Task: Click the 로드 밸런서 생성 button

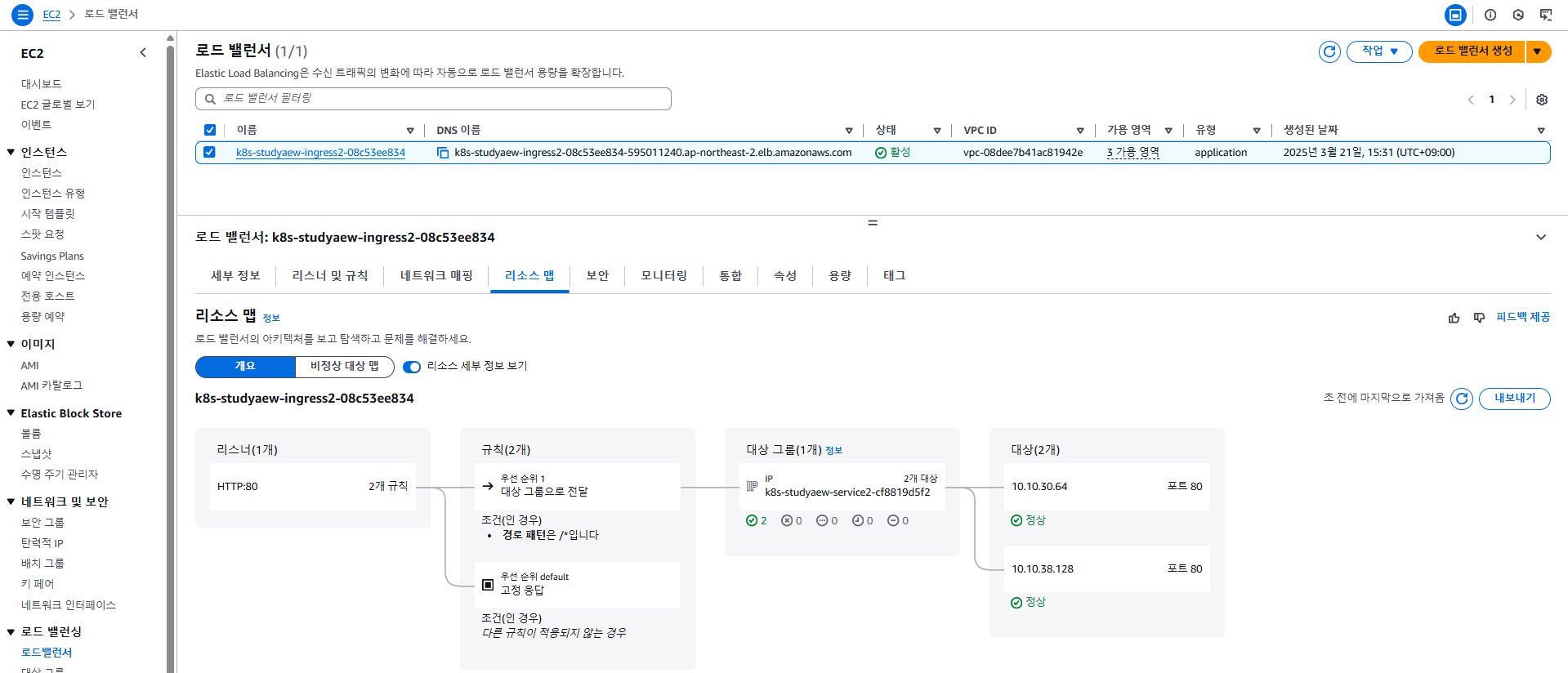Action: click(1472, 51)
